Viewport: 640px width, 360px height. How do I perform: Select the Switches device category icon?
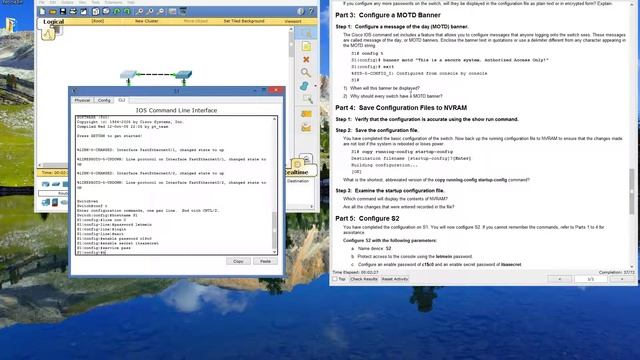(56, 184)
